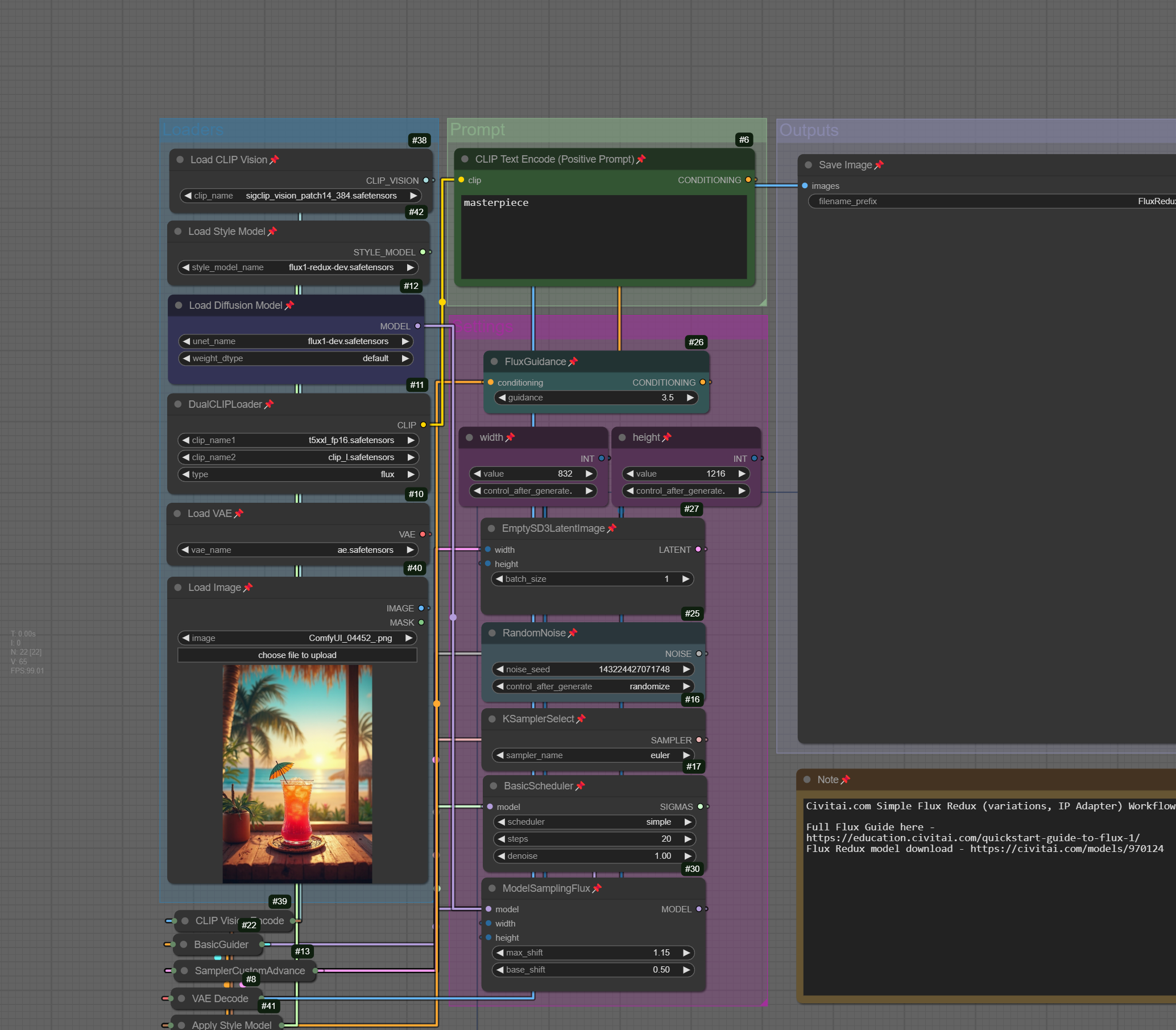The width and height of the screenshot is (1176, 1030).
Task: Toggle collapse dot on DualCLIPLoader node
Action: (178, 404)
